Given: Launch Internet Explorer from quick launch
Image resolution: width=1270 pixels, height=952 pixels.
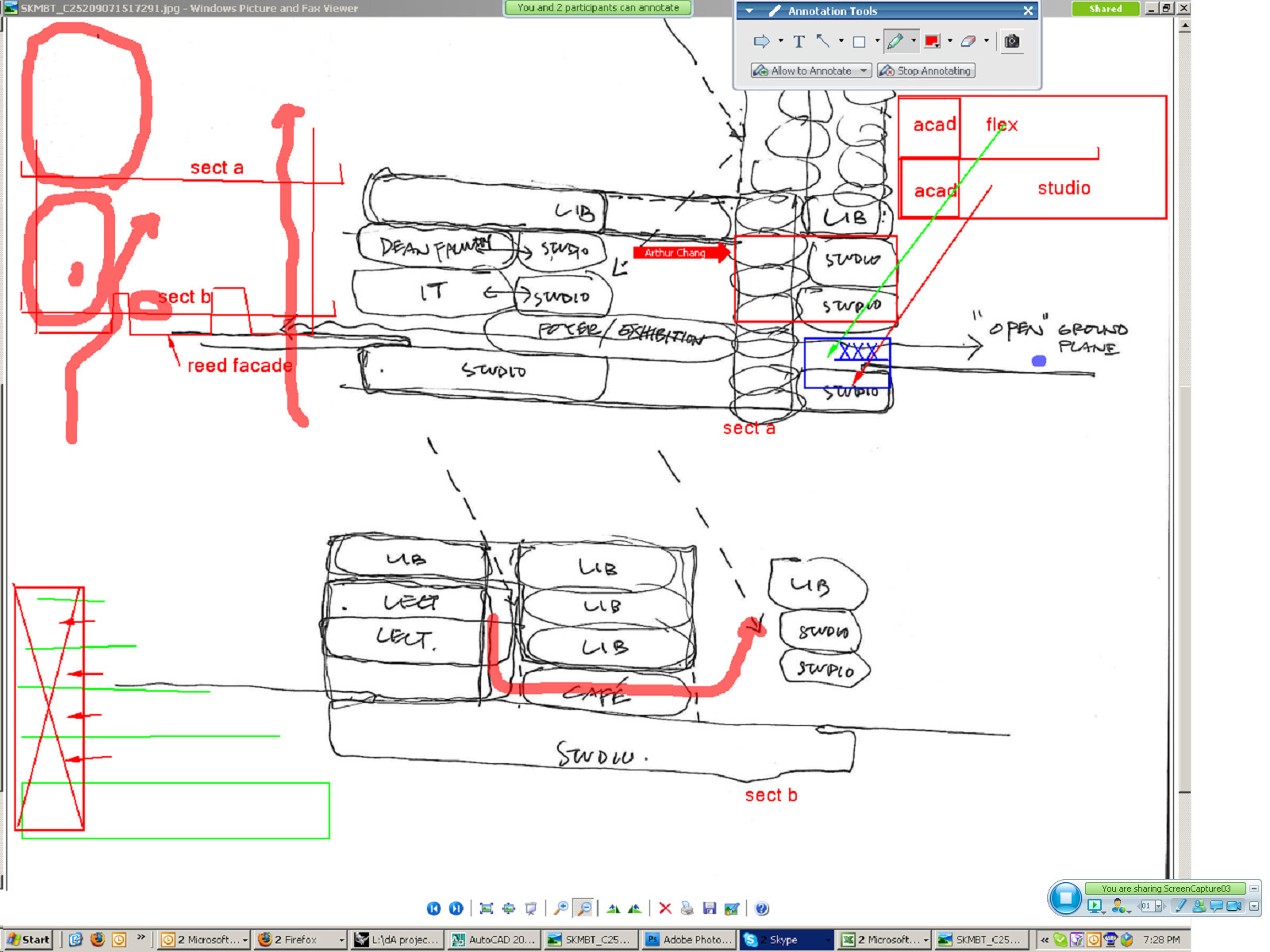Looking at the screenshot, I should 75,939.
